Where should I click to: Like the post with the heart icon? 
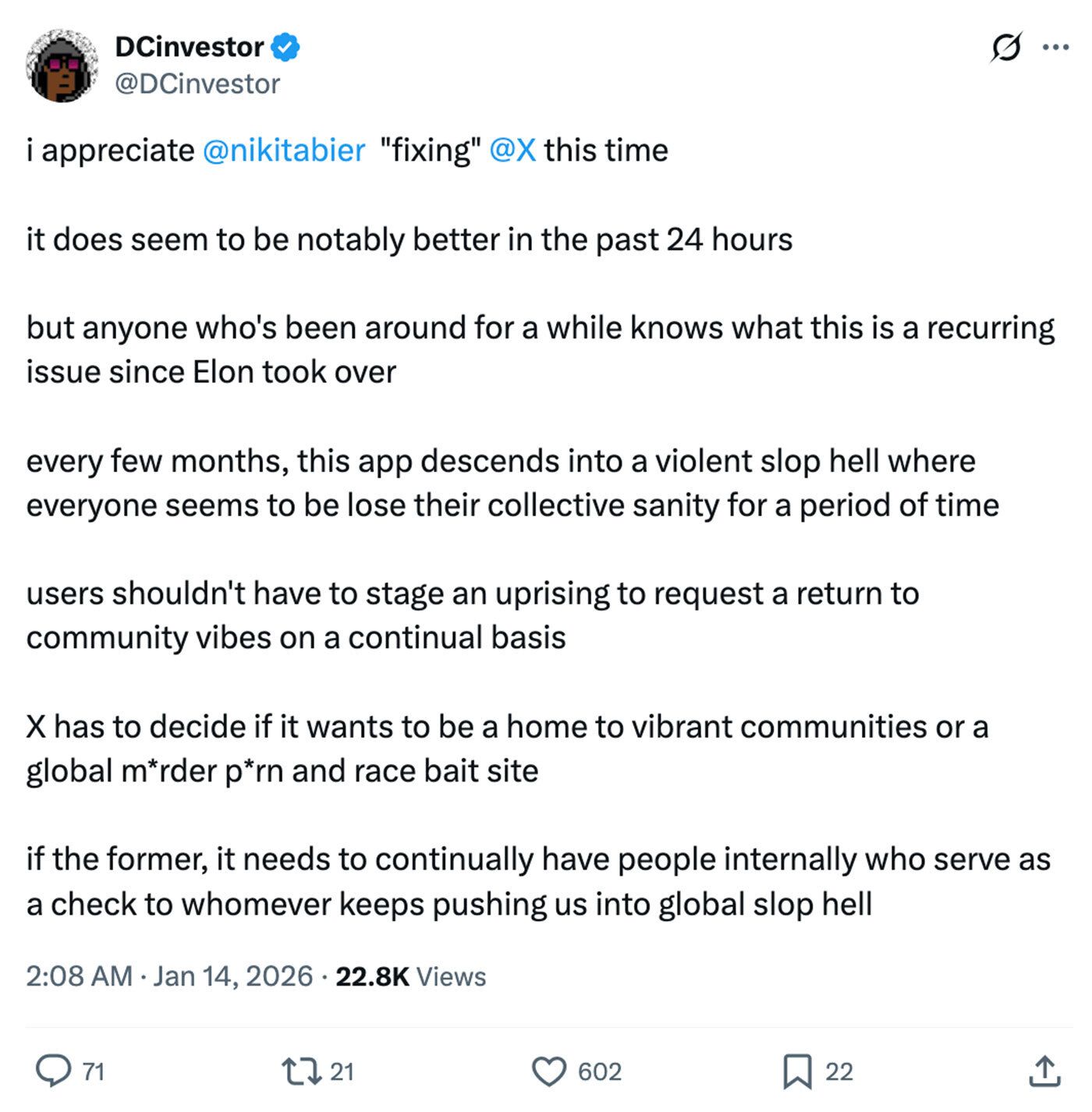(x=549, y=1071)
